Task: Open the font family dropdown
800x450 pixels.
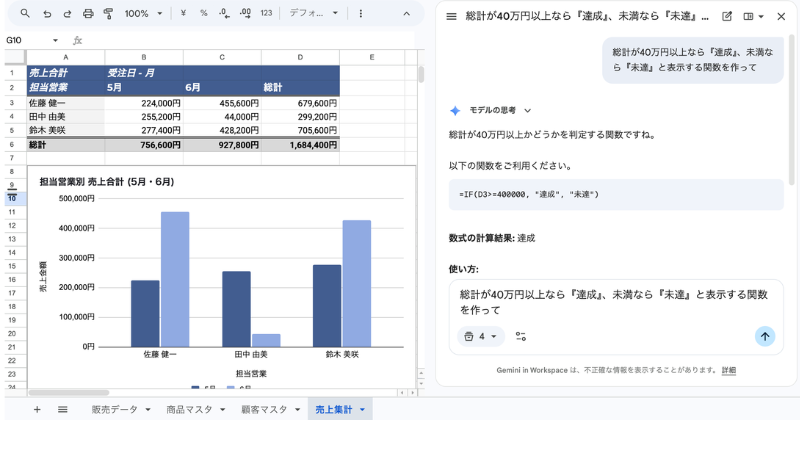Action: 313,13
